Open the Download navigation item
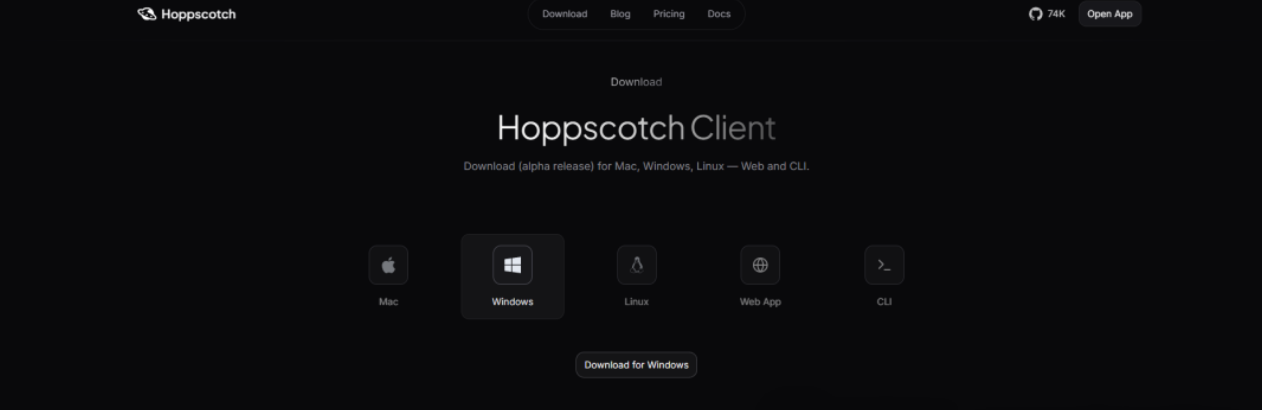The height and width of the screenshot is (410, 1262). (564, 14)
